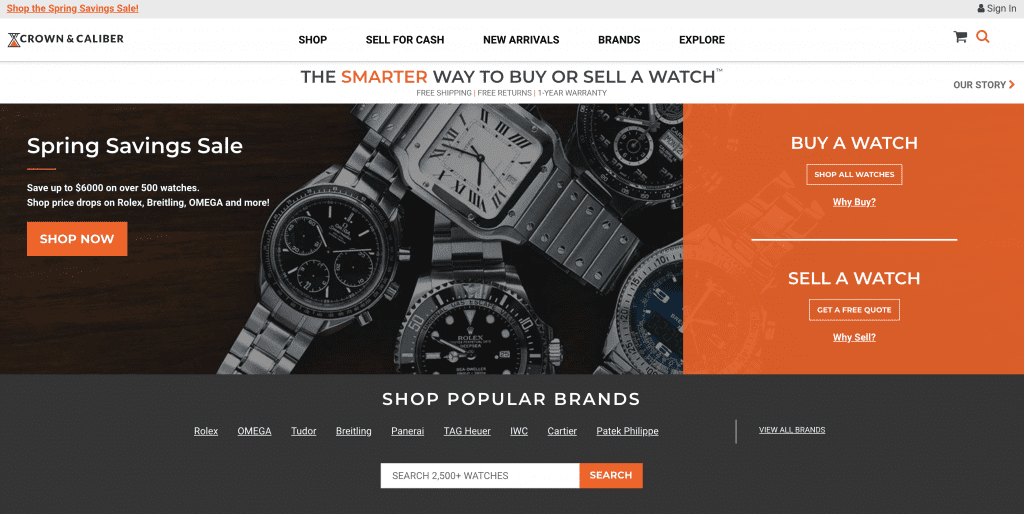This screenshot has width=1024, height=514.
Task: Click the Shop the Spring Savings Sale link
Action: (x=72, y=8)
